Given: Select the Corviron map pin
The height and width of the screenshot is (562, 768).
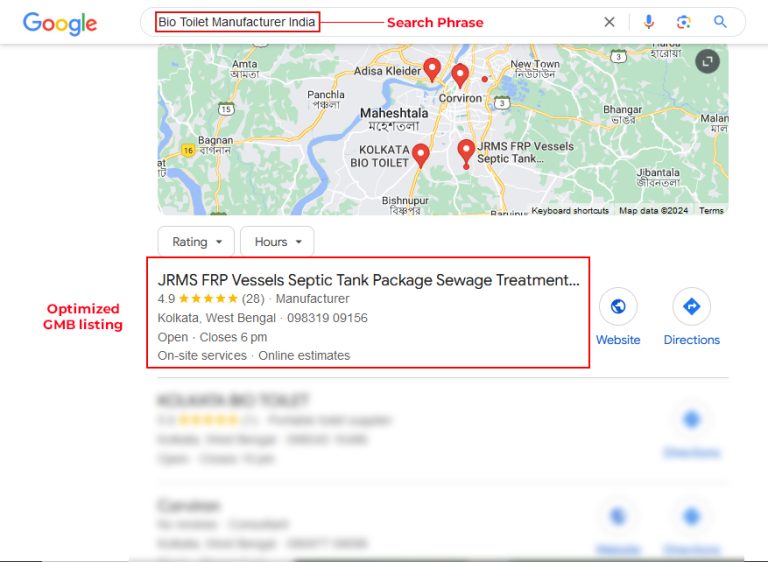Looking at the screenshot, I should click(460, 76).
